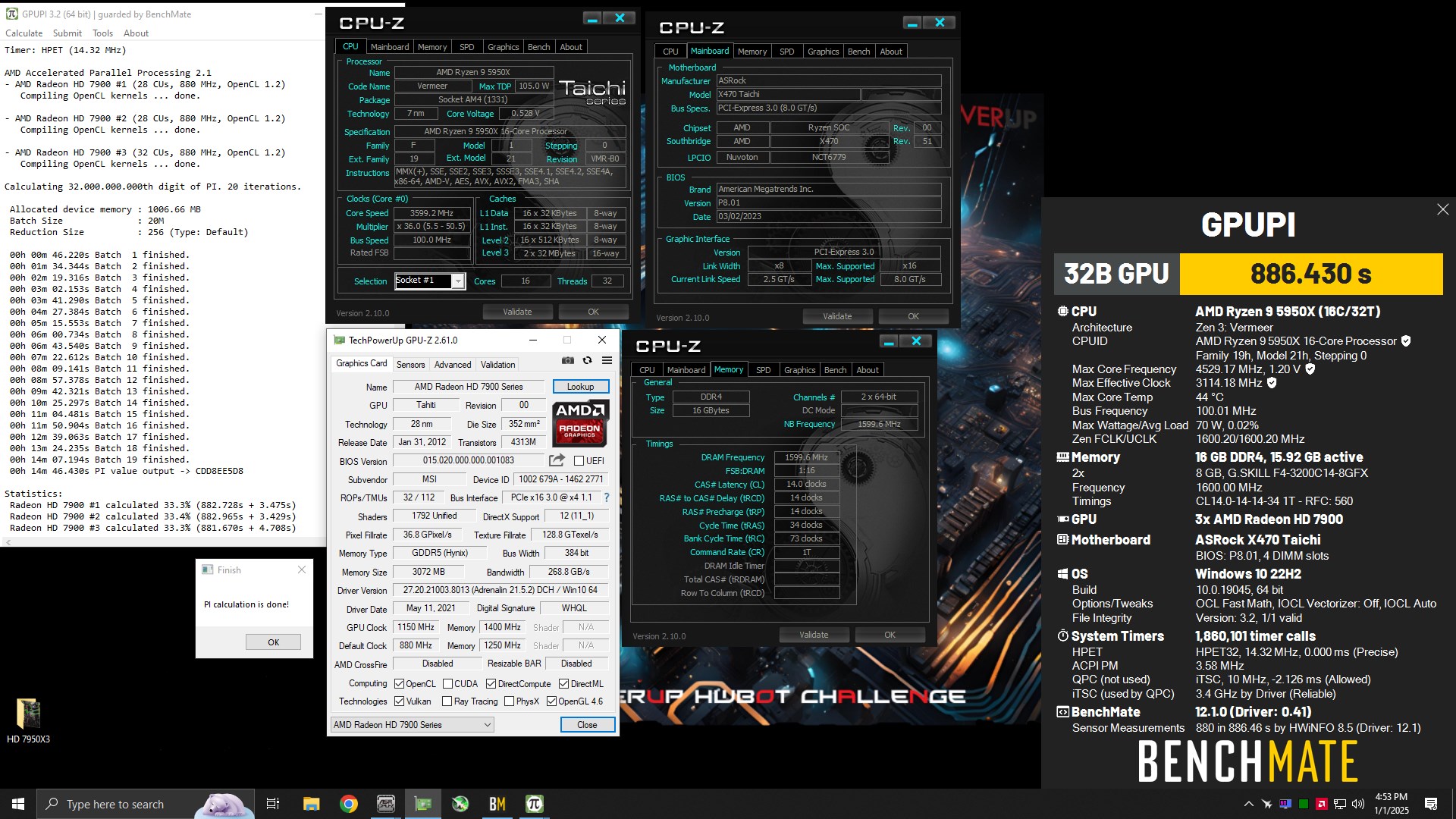Click BIOS Version export share icon

pos(557,460)
